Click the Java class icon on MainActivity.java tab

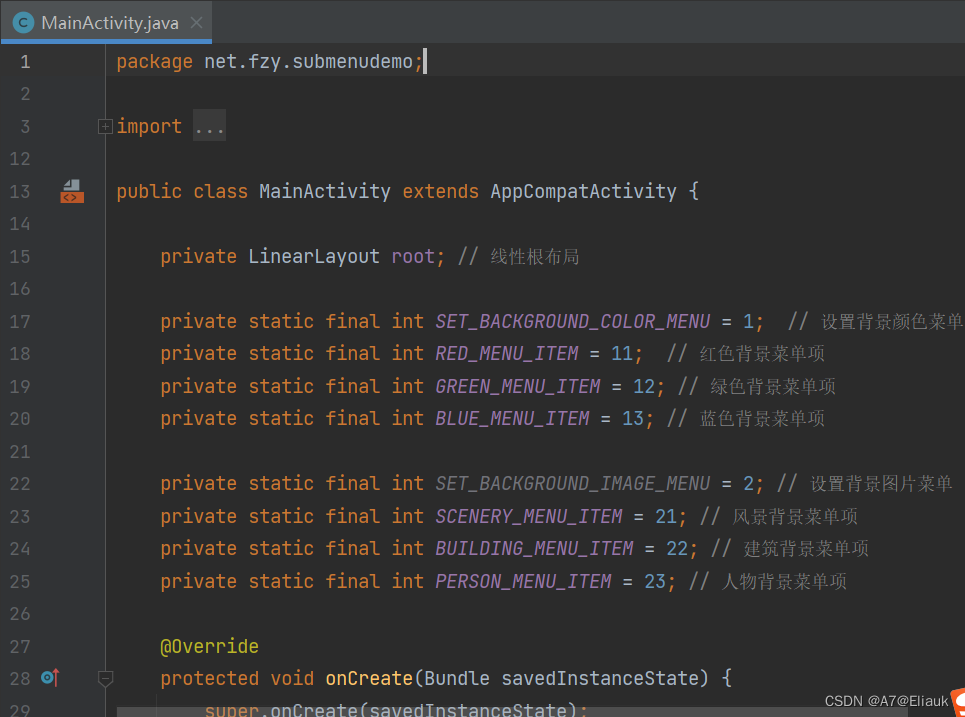[x=23, y=23]
